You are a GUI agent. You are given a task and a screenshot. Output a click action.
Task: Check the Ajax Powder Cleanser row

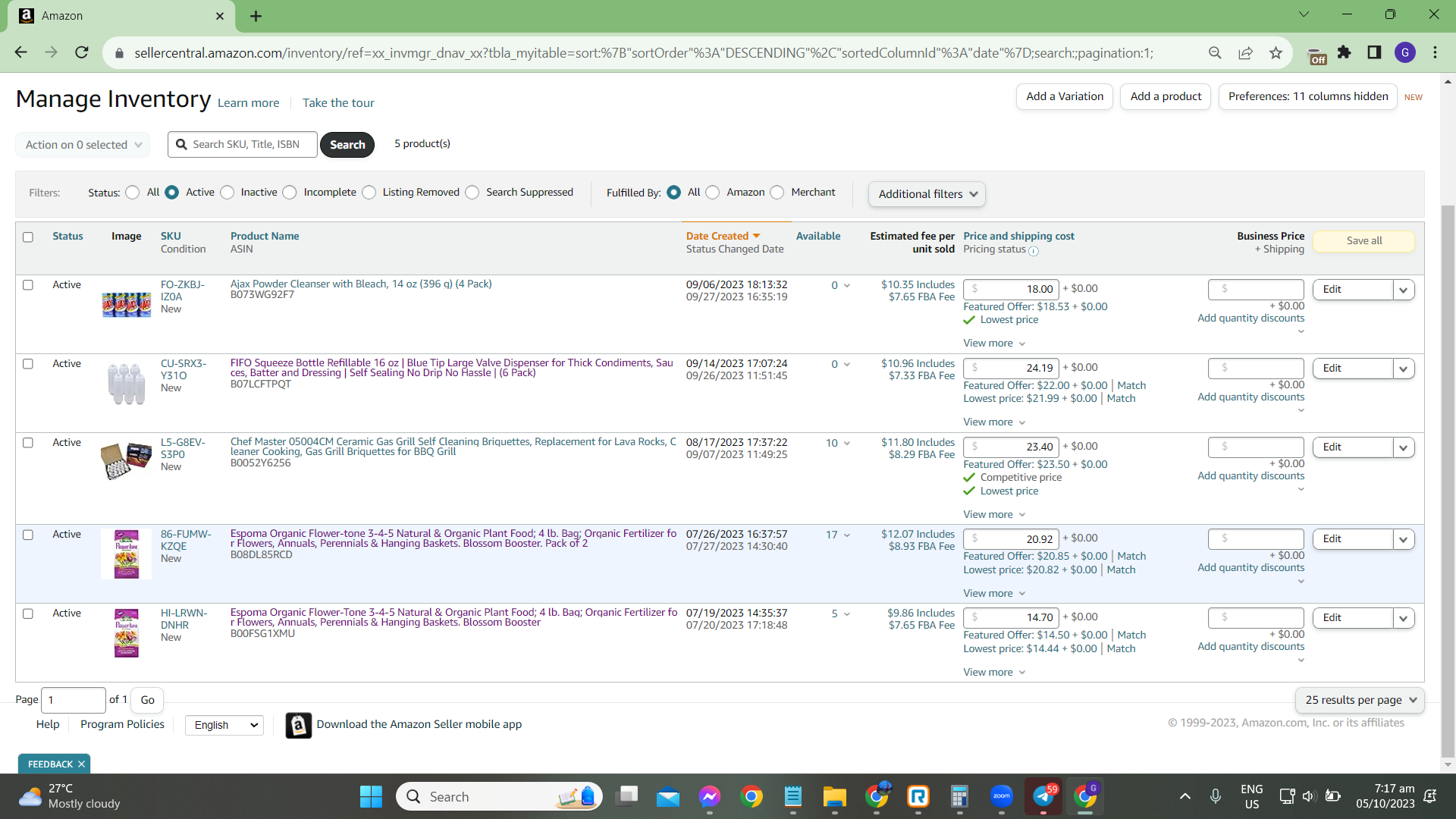pos(28,285)
